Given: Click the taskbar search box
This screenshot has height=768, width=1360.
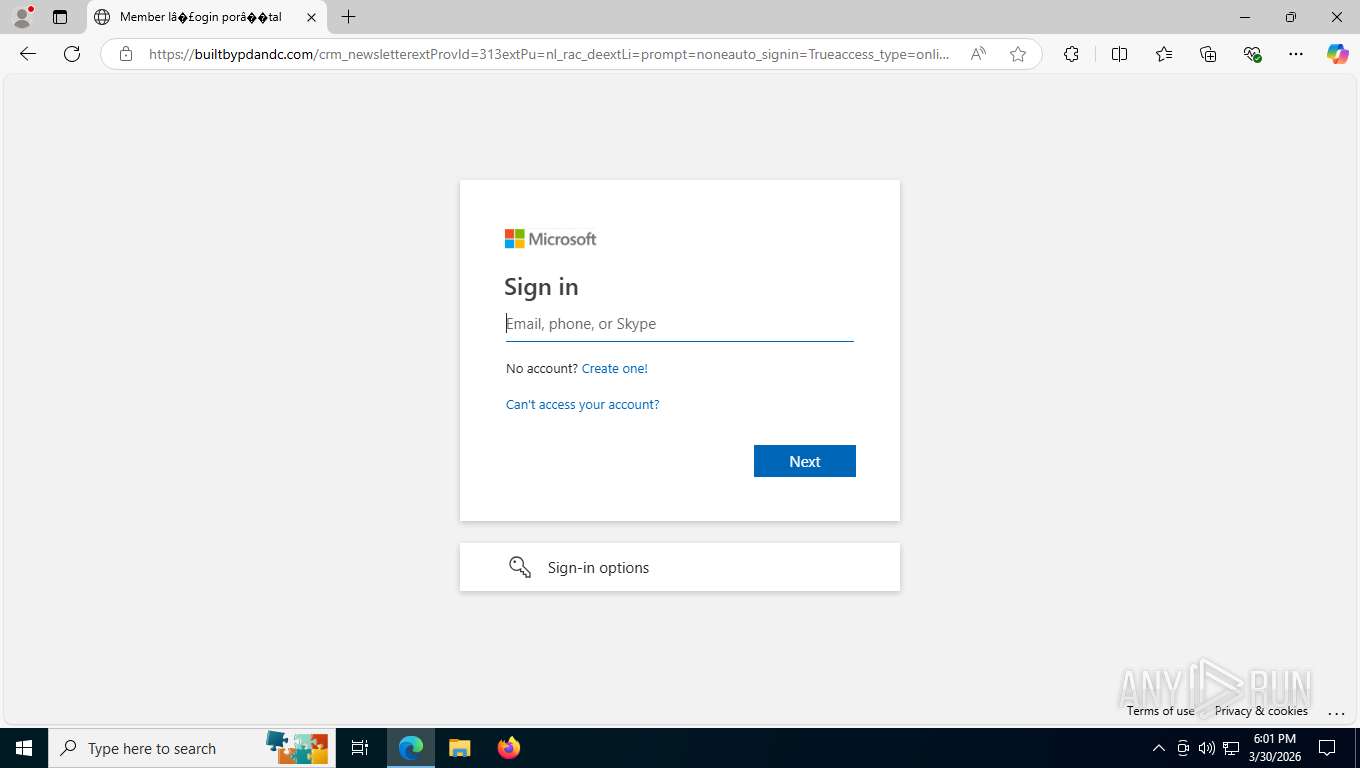Looking at the screenshot, I should 192,748.
